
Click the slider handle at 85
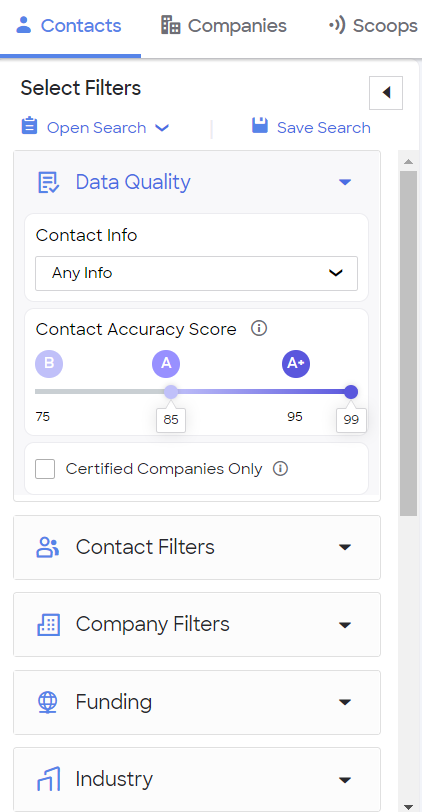coord(171,392)
